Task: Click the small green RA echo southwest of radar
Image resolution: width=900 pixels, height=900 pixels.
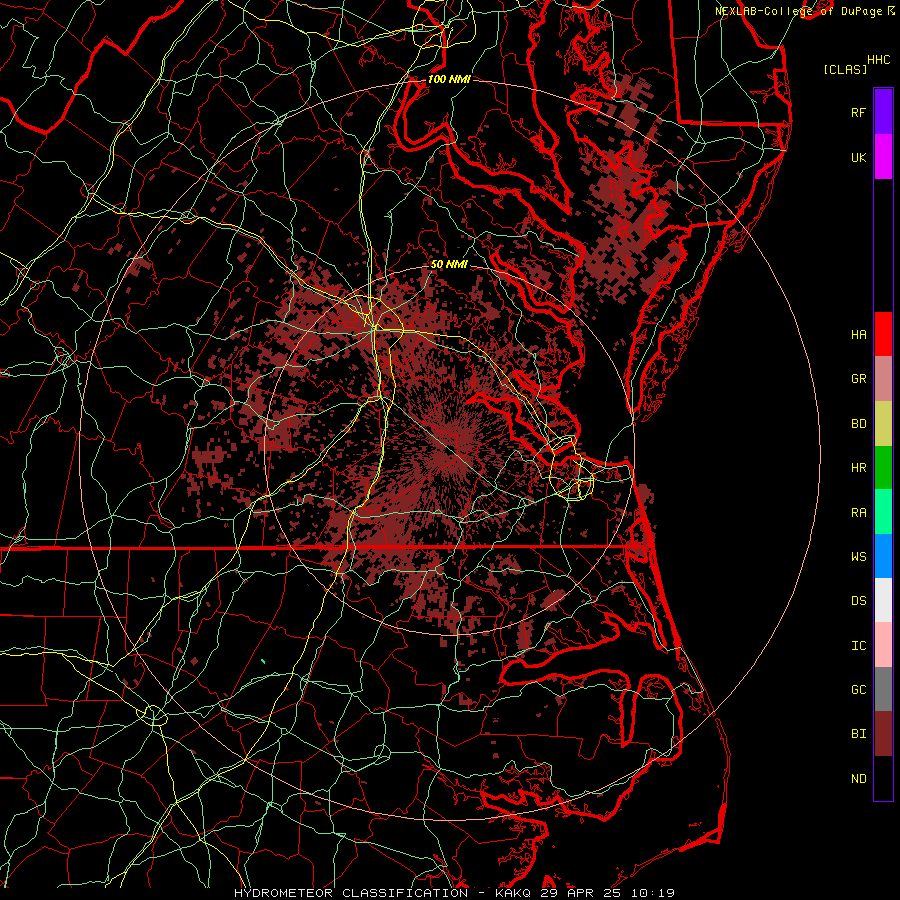Action: click(263, 661)
